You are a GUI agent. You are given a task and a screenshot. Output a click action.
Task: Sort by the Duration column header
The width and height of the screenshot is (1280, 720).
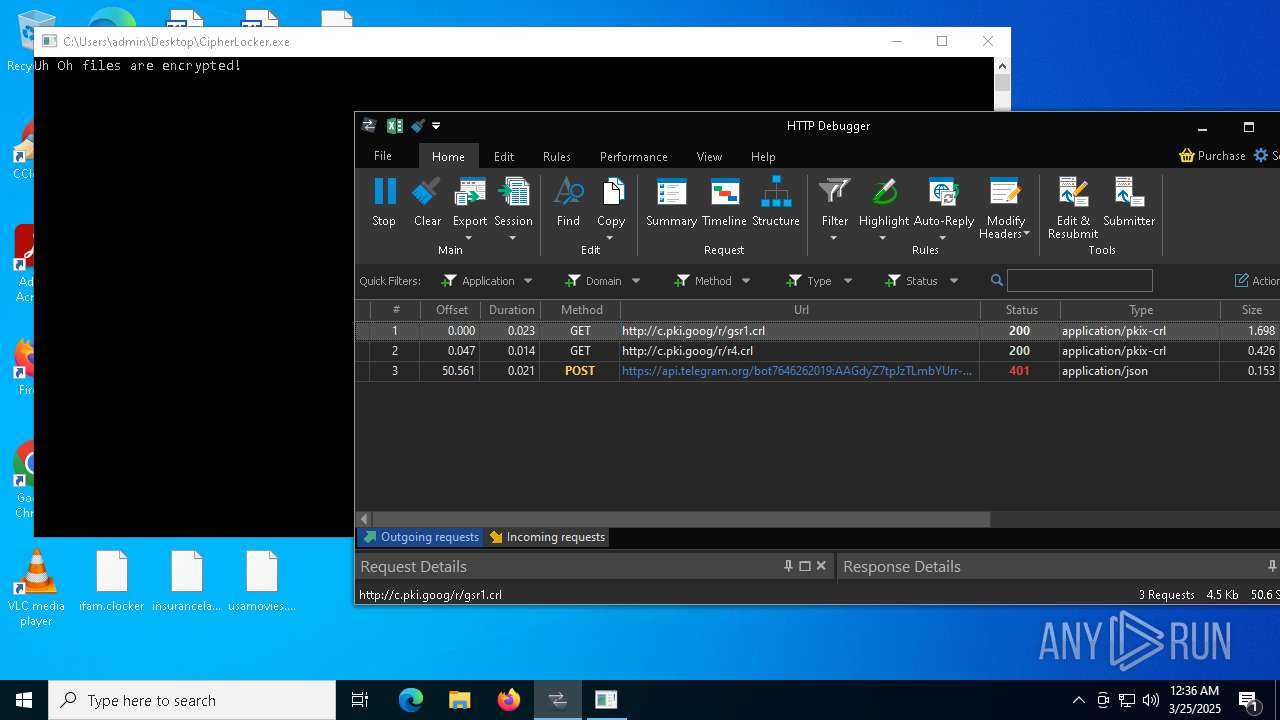coord(511,310)
